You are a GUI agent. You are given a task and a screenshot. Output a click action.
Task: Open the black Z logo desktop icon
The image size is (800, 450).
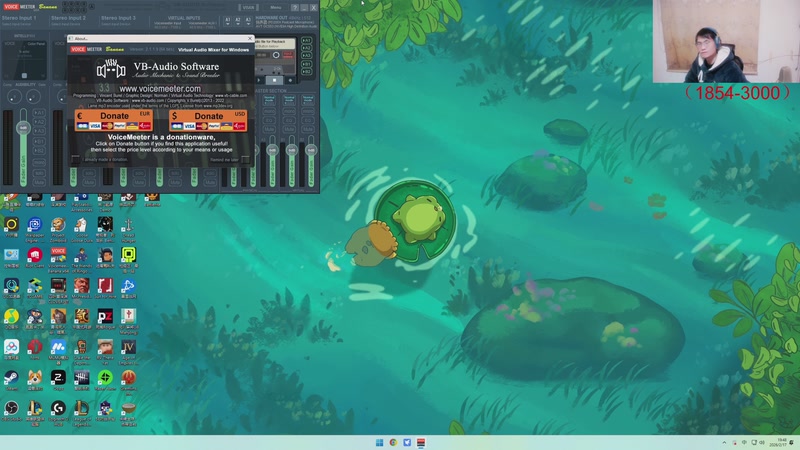[58, 380]
